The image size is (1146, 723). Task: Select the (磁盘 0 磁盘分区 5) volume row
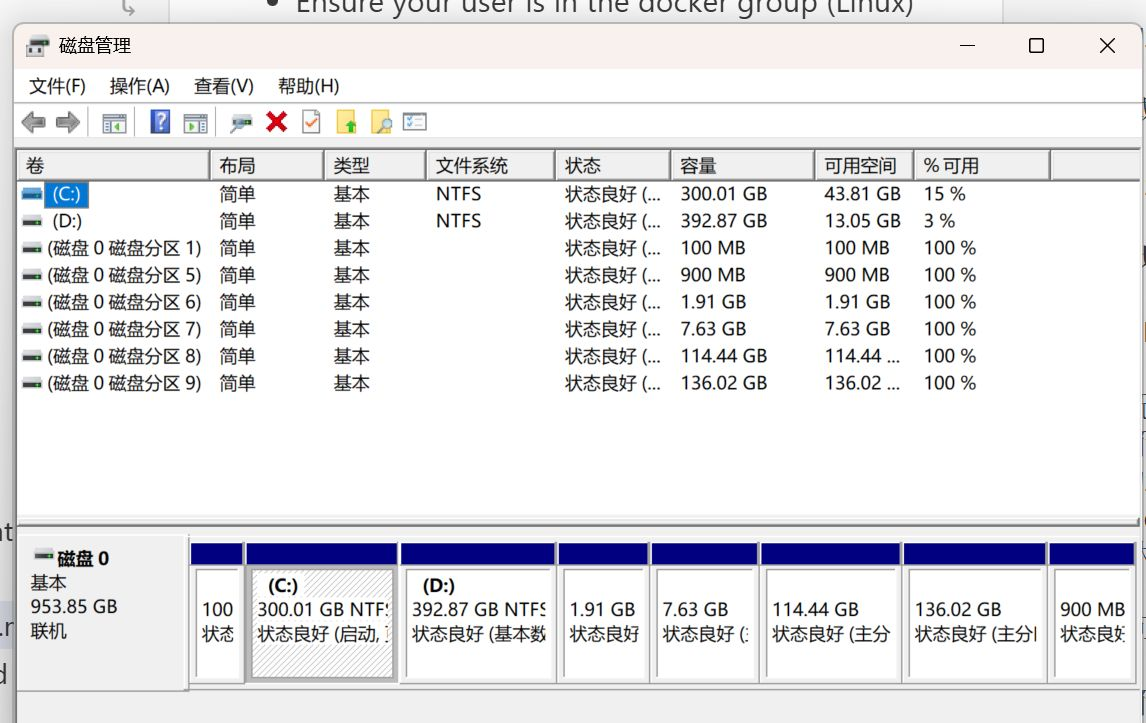tap(124, 276)
